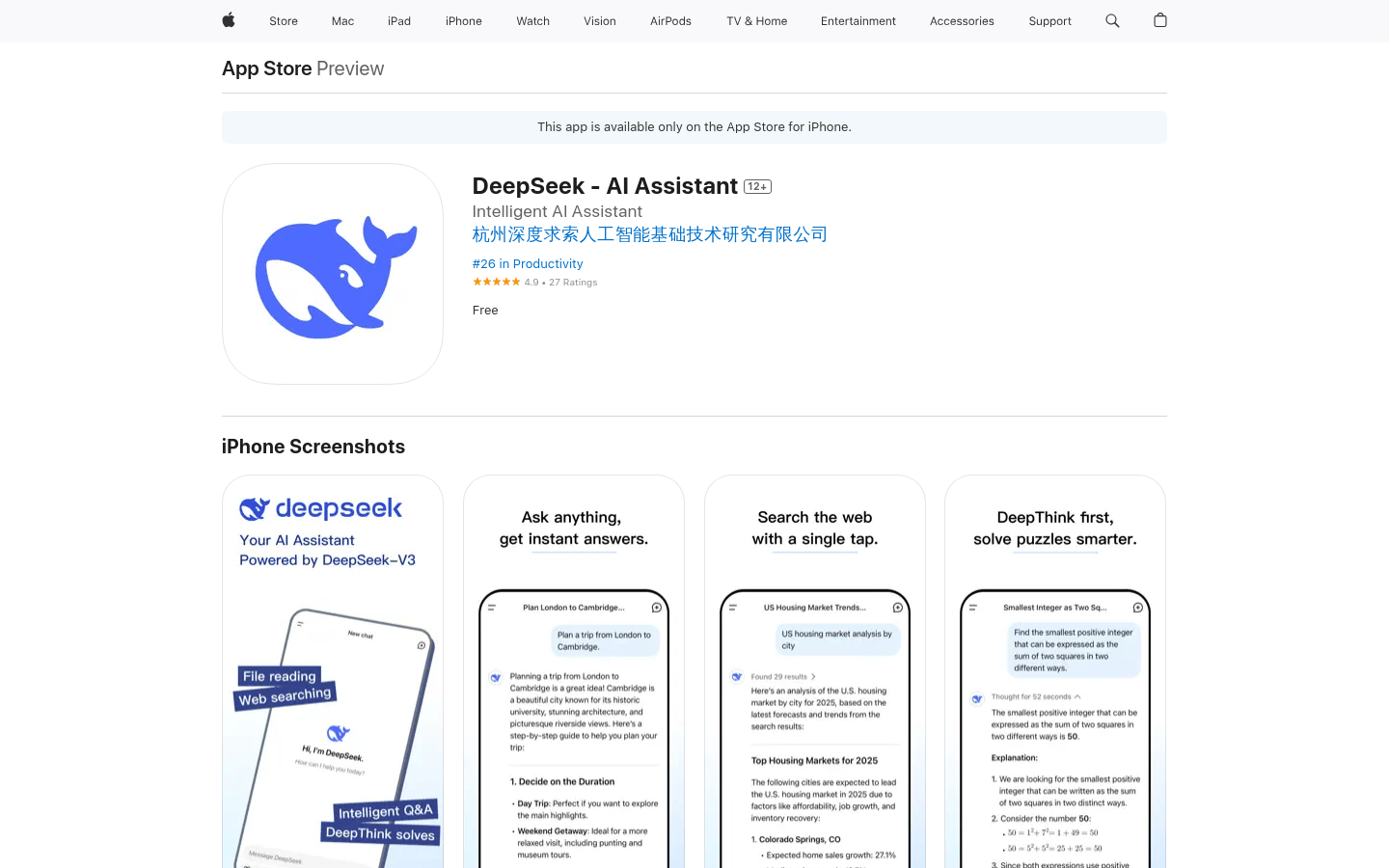
Task: Open the DeepThink first screenshot
Action: 1055,672
